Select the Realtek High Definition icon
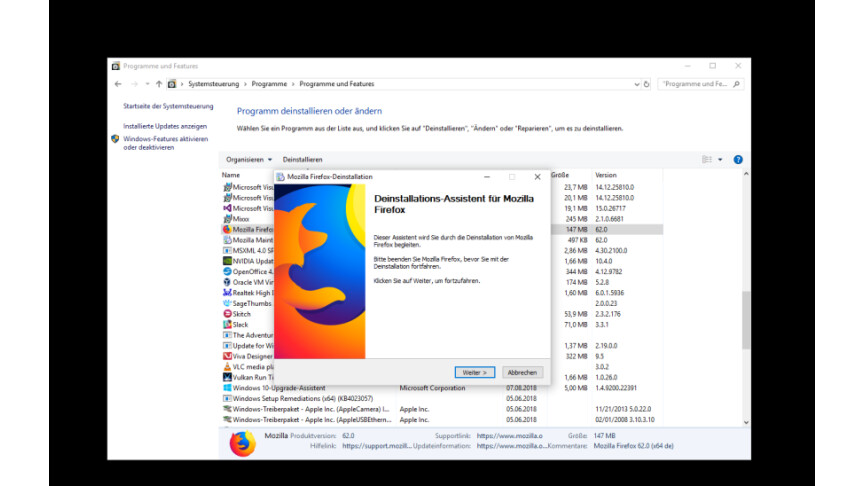The width and height of the screenshot is (864, 486). point(227,293)
